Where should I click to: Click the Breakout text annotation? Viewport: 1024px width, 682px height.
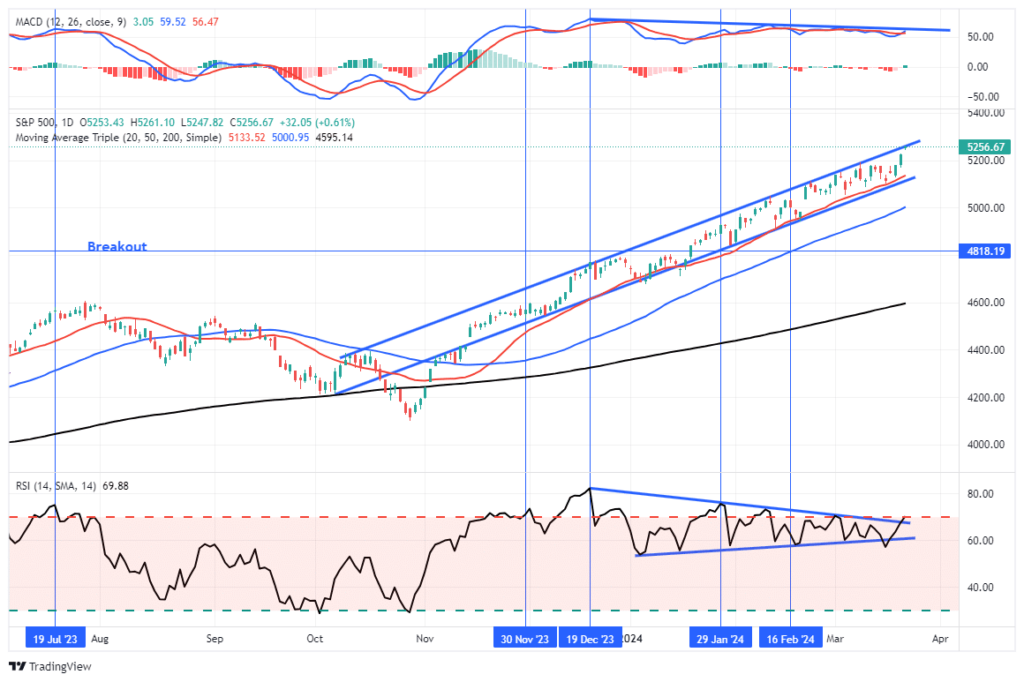[x=117, y=246]
